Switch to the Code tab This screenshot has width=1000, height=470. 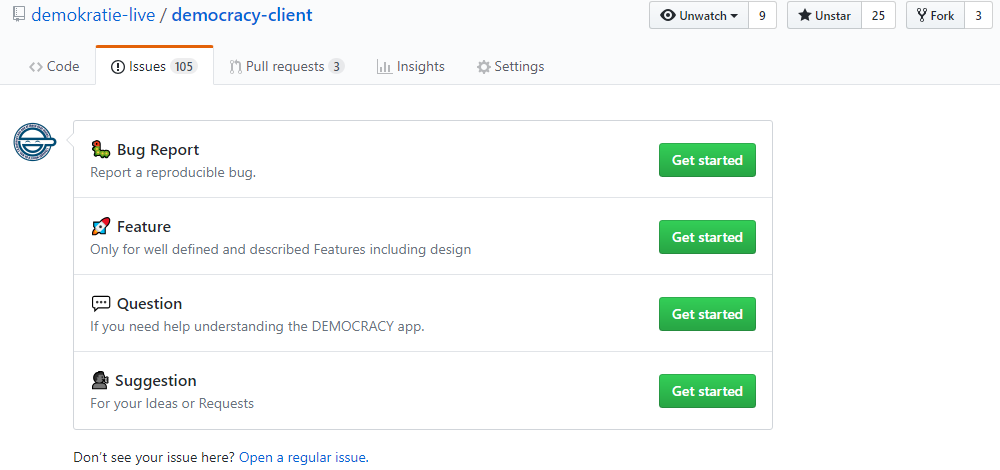coord(54,67)
